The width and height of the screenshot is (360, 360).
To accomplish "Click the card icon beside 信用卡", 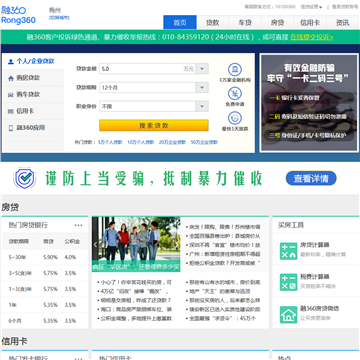I will tap(11, 111).
